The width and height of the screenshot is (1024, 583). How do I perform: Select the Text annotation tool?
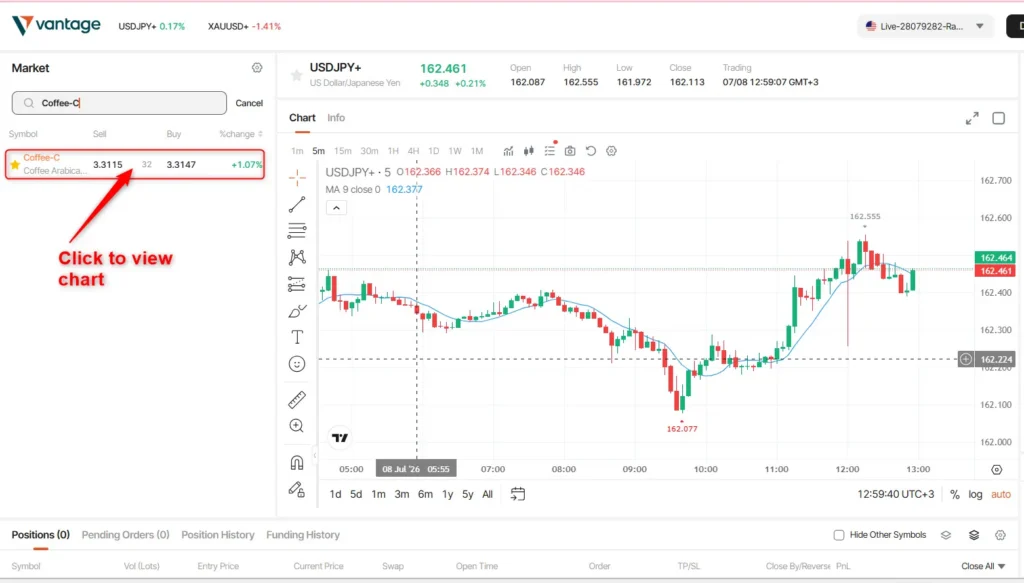297,337
